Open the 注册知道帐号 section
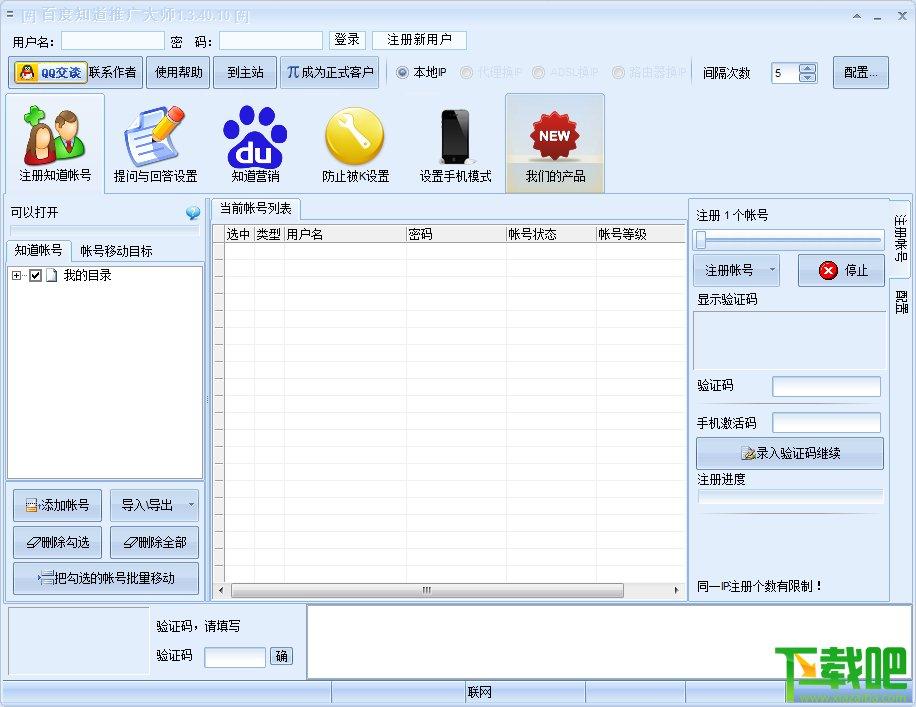 click(x=55, y=144)
